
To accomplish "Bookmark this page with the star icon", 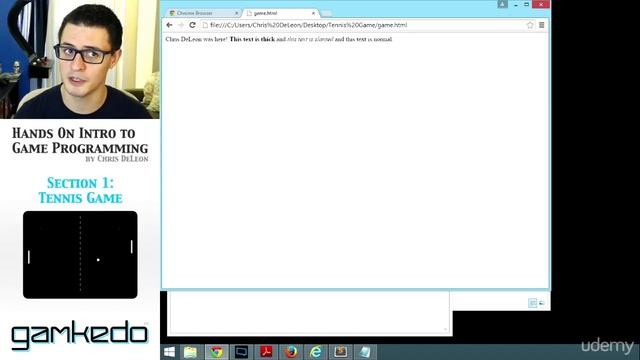I will [x=530, y=25].
